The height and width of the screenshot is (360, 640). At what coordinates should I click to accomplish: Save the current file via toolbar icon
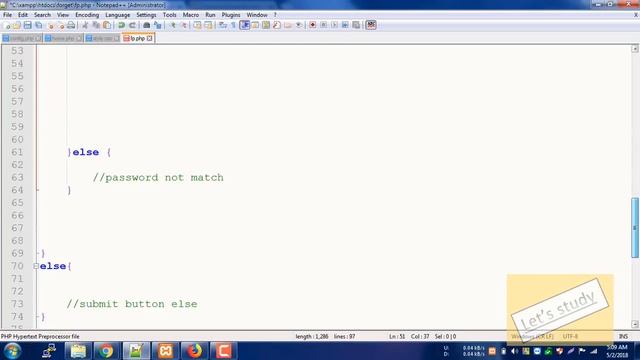(x=27, y=25)
